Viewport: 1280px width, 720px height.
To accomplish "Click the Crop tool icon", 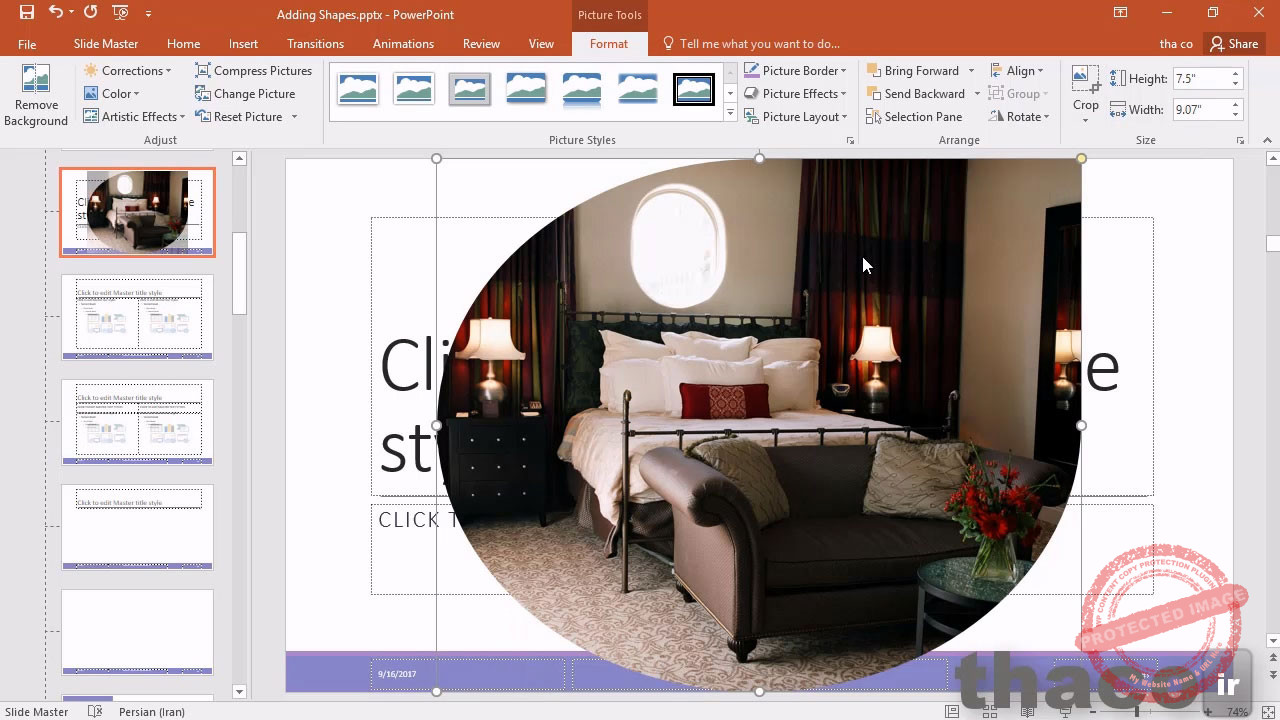I will [1086, 80].
